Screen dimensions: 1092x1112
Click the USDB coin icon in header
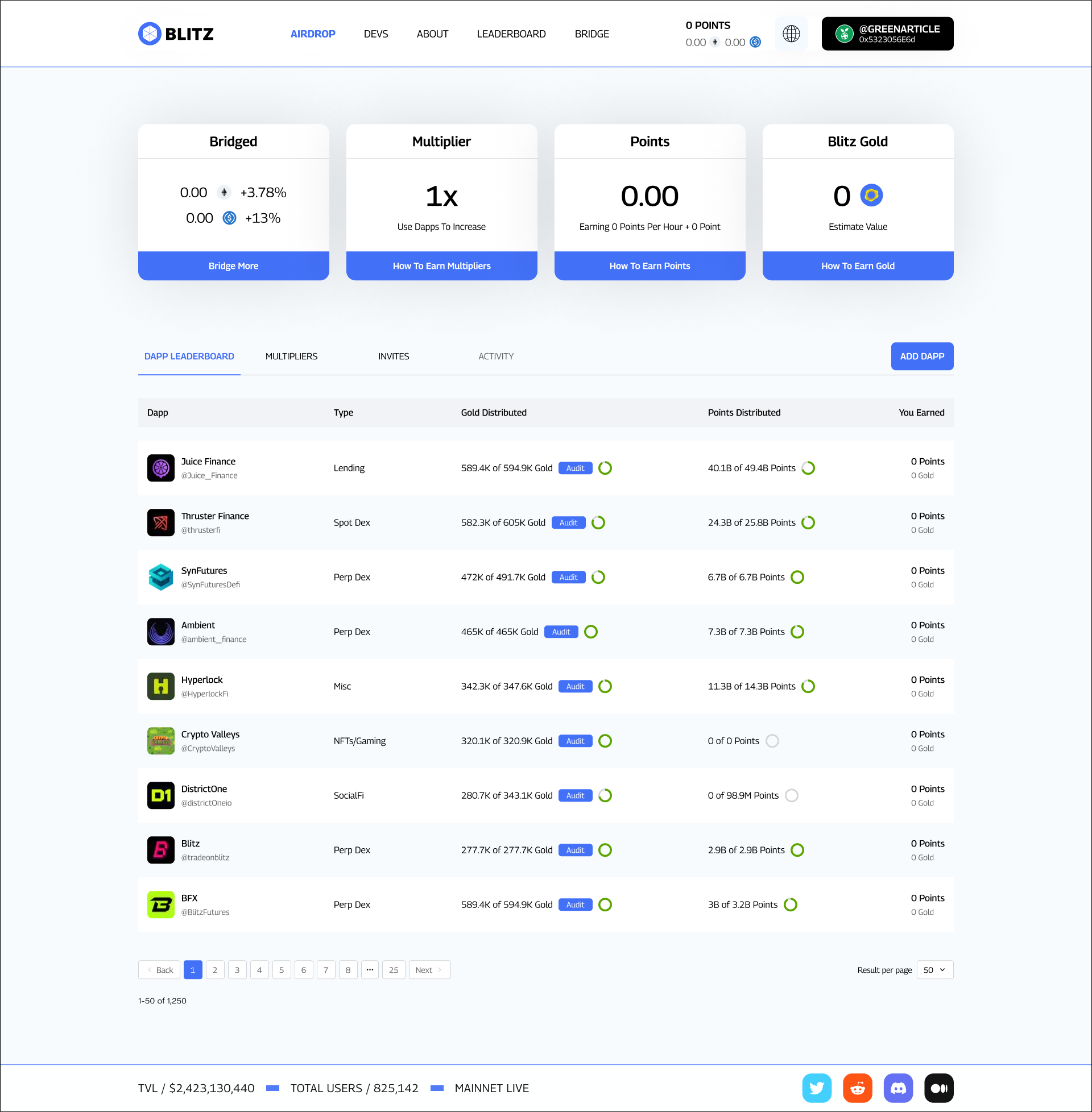[x=755, y=42]
